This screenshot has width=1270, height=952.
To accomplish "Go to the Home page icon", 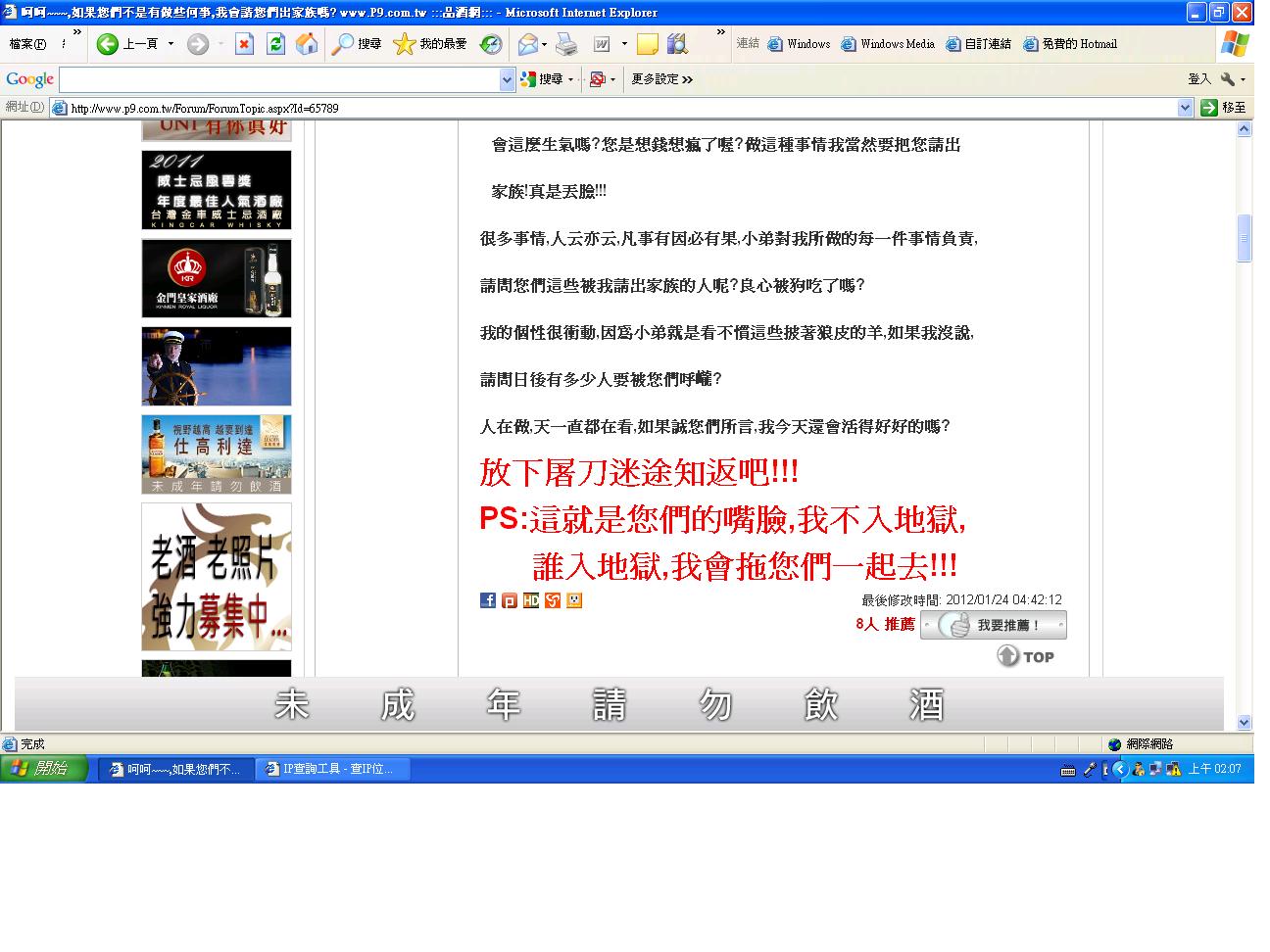I will pyautogui.click(x=307, y=44).
